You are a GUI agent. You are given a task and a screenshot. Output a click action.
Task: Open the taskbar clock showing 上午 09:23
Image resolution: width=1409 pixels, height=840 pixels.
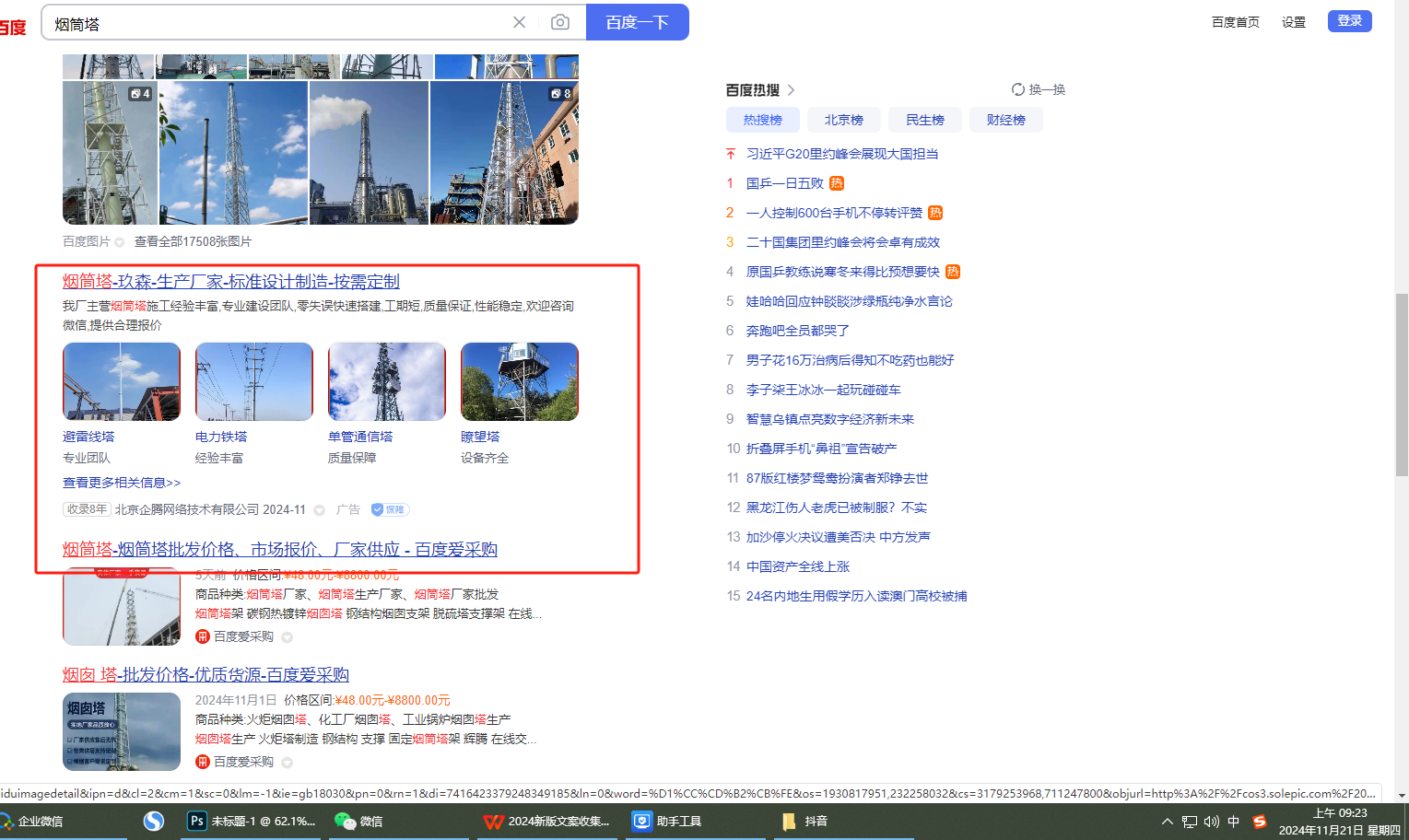pyautogui.click(x=1340, y=822)
